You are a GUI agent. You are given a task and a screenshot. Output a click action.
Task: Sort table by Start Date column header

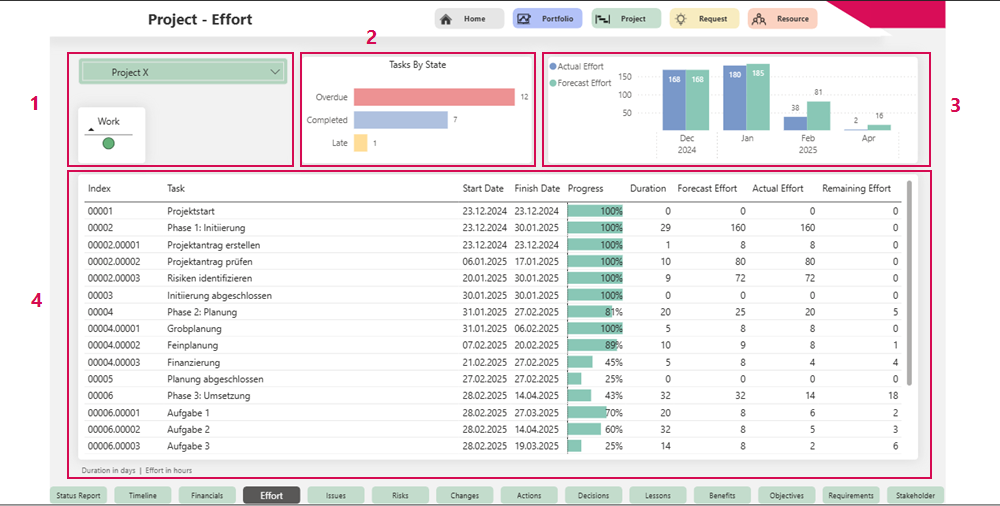(483, 188)
